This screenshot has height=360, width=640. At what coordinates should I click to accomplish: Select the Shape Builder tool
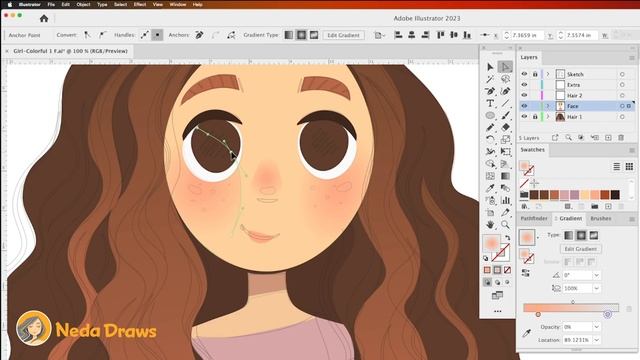(x=490, y=164)
